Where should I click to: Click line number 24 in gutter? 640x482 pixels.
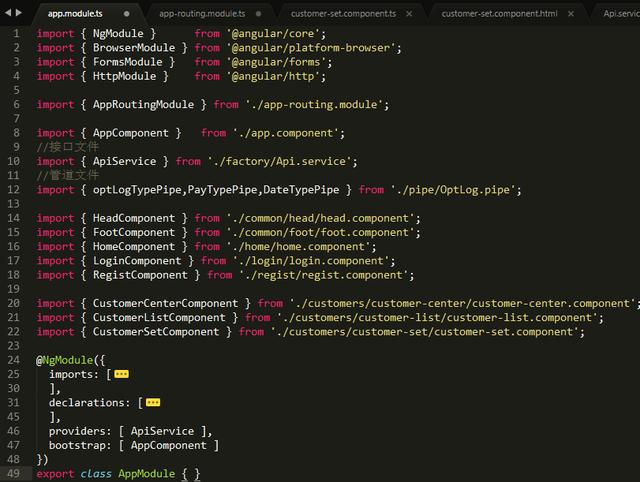tap(13, 360)
